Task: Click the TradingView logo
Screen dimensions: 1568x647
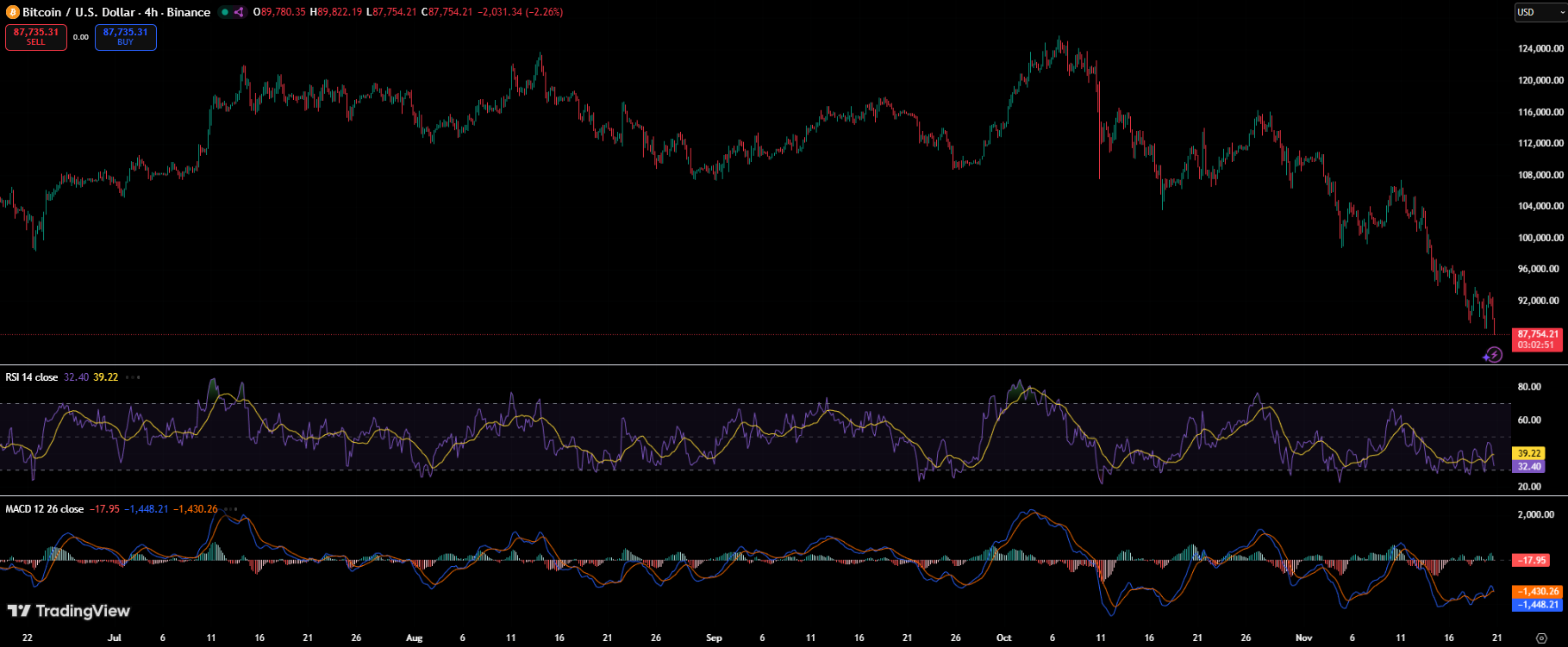Action: click(69, 611)
